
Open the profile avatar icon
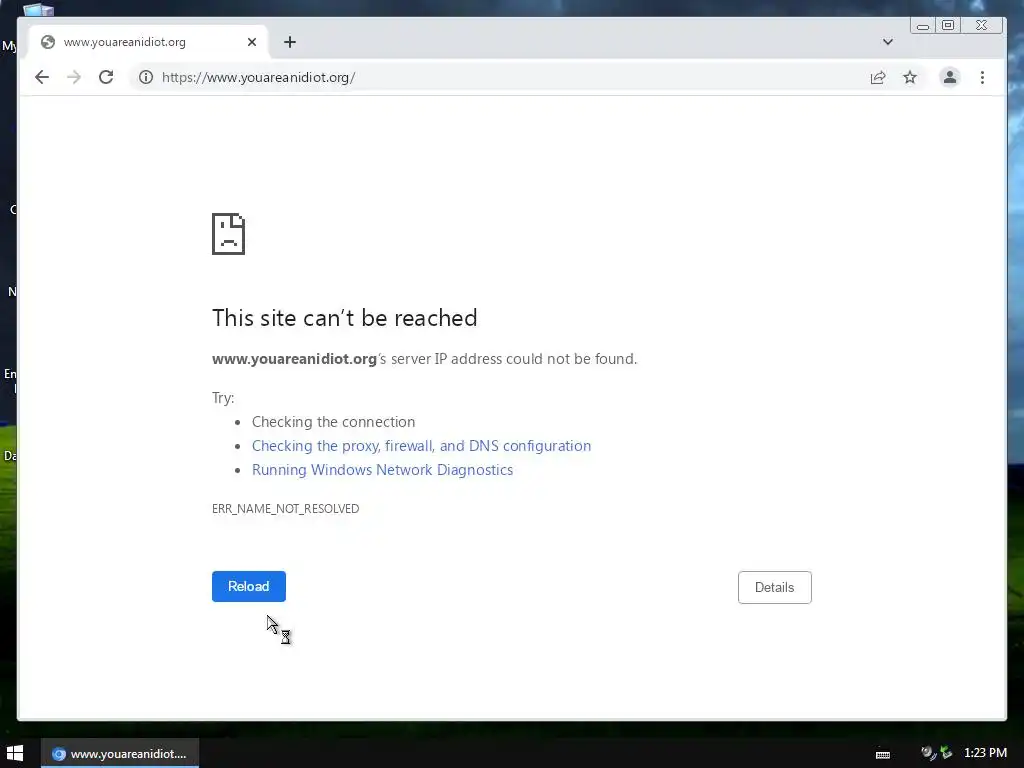coord(950,77)
